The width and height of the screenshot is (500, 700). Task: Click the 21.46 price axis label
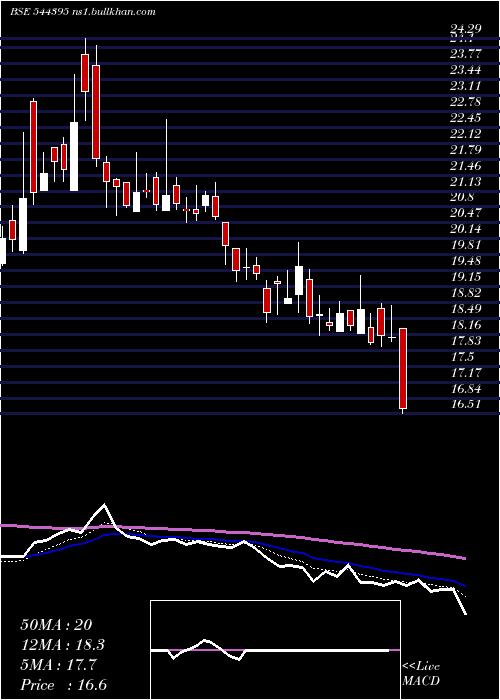click(466, 166)
